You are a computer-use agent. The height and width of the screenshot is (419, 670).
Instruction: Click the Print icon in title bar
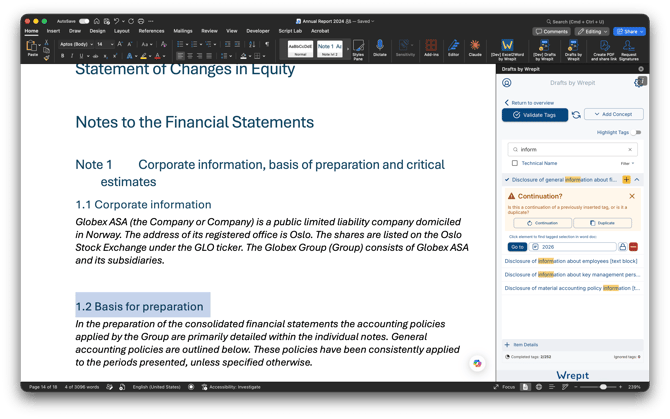coord(141,21)
